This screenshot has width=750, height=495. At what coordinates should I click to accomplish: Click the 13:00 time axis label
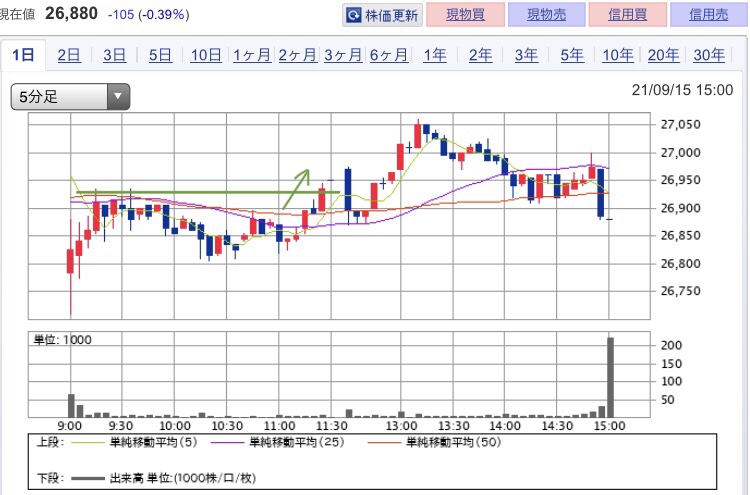(402, 426)
